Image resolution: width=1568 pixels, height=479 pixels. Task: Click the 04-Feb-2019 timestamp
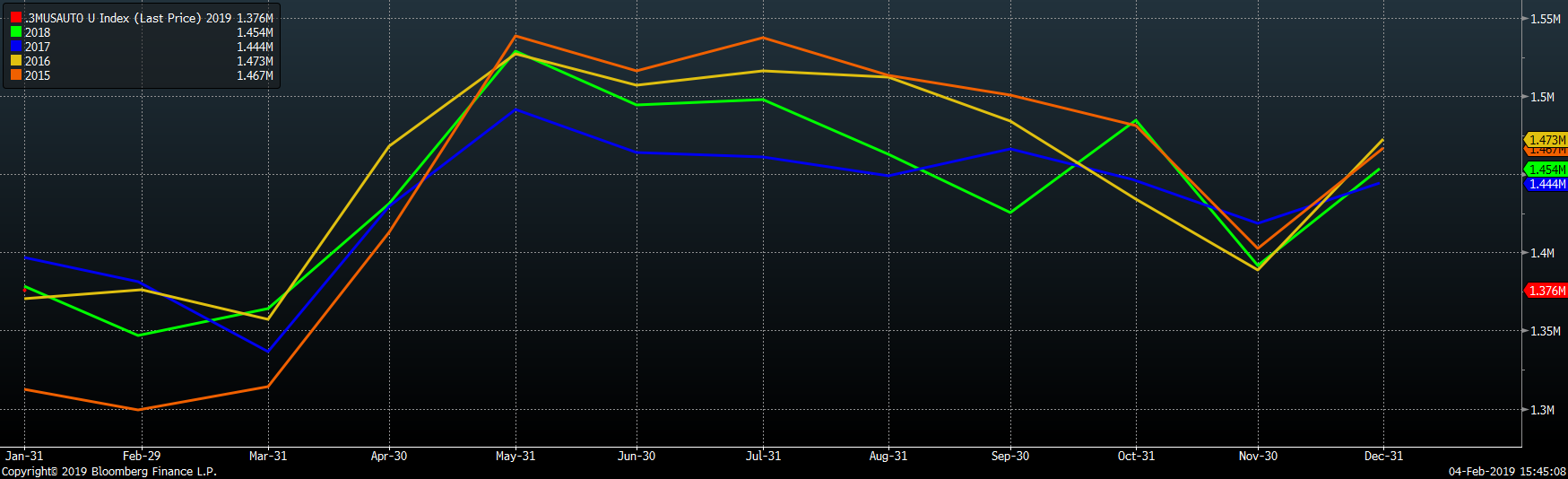click(x=1507, y=471)
